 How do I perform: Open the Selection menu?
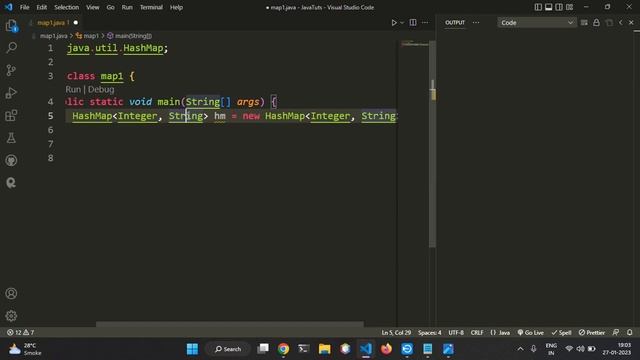[x=67, y=7]
